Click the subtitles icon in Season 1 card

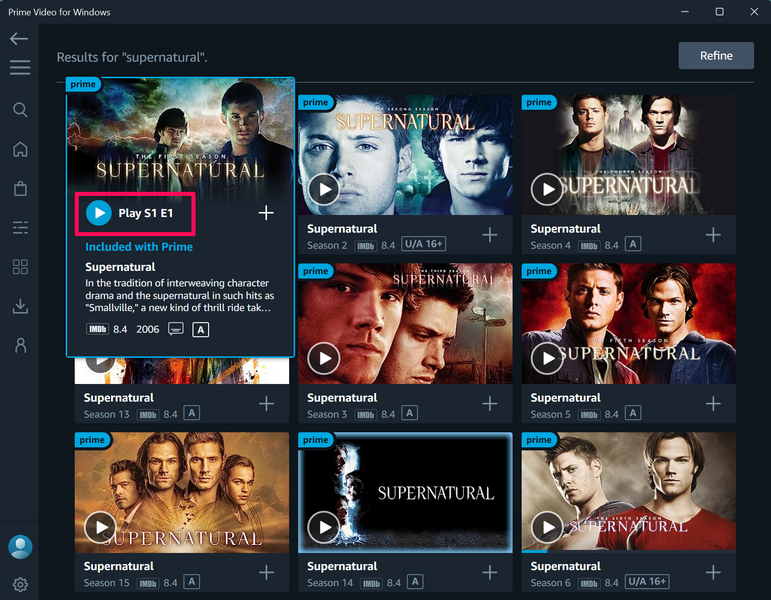tap(176, 329)
